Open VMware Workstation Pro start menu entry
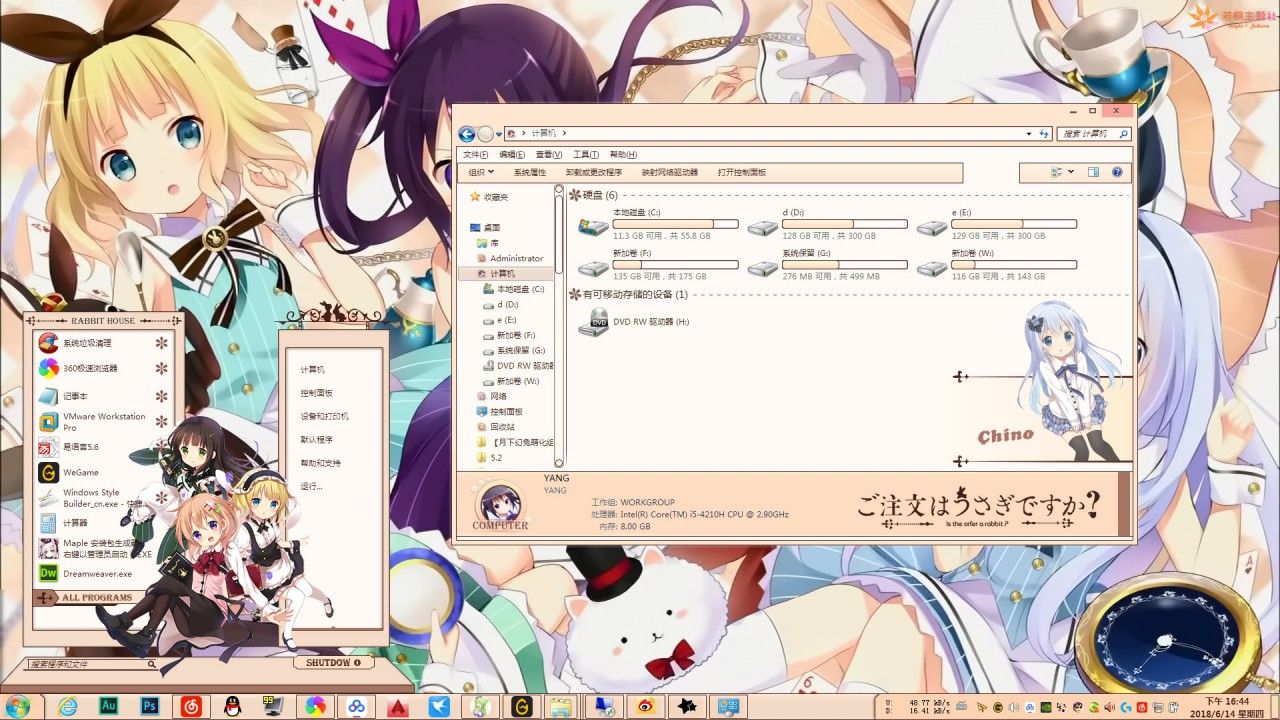The image size is (1280, 720). click(104, 421)
